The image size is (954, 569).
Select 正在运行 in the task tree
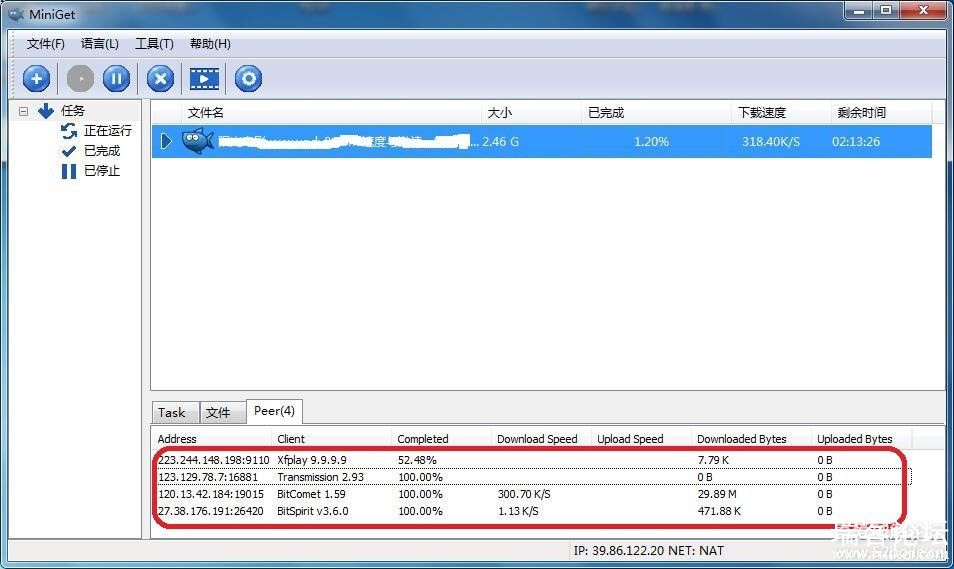[108, 131]
